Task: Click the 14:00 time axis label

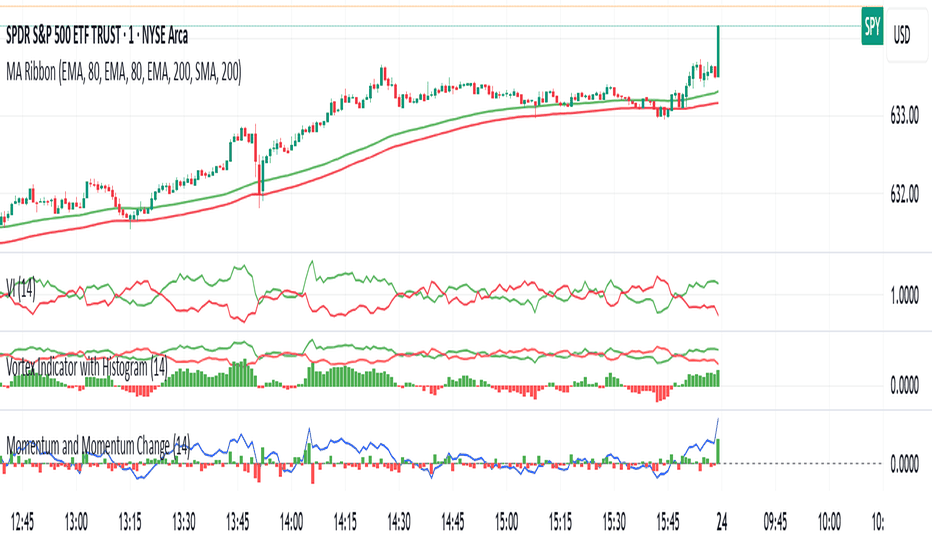Action: pos(291,522)
